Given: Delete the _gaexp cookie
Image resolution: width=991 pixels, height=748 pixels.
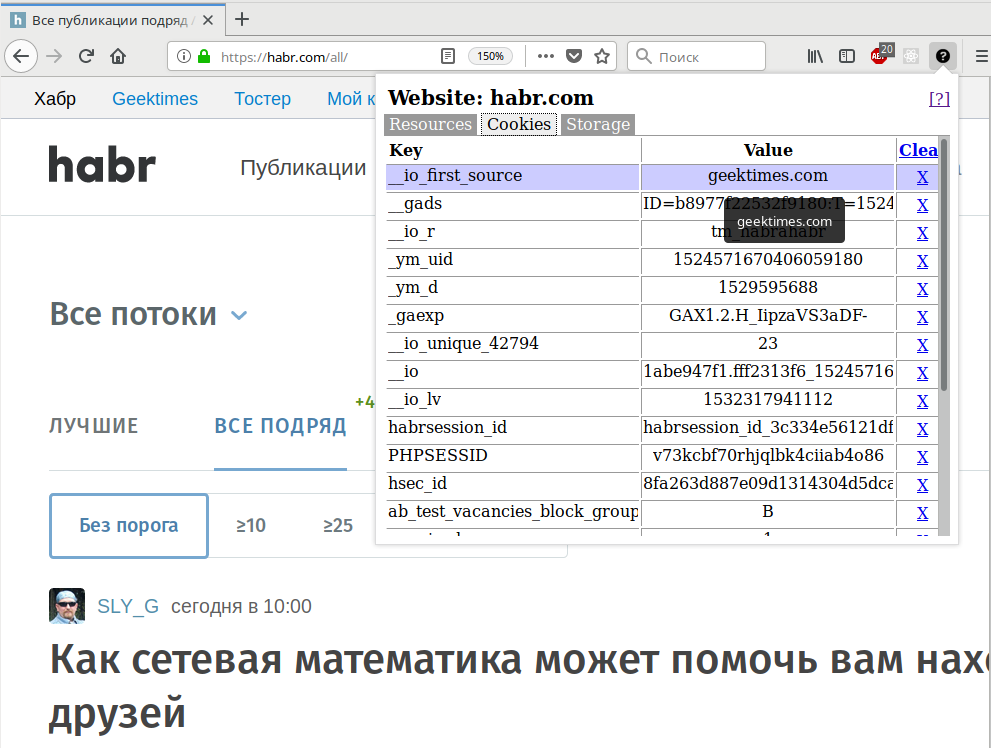Looking at the screenshot, I should coord(922,317).
